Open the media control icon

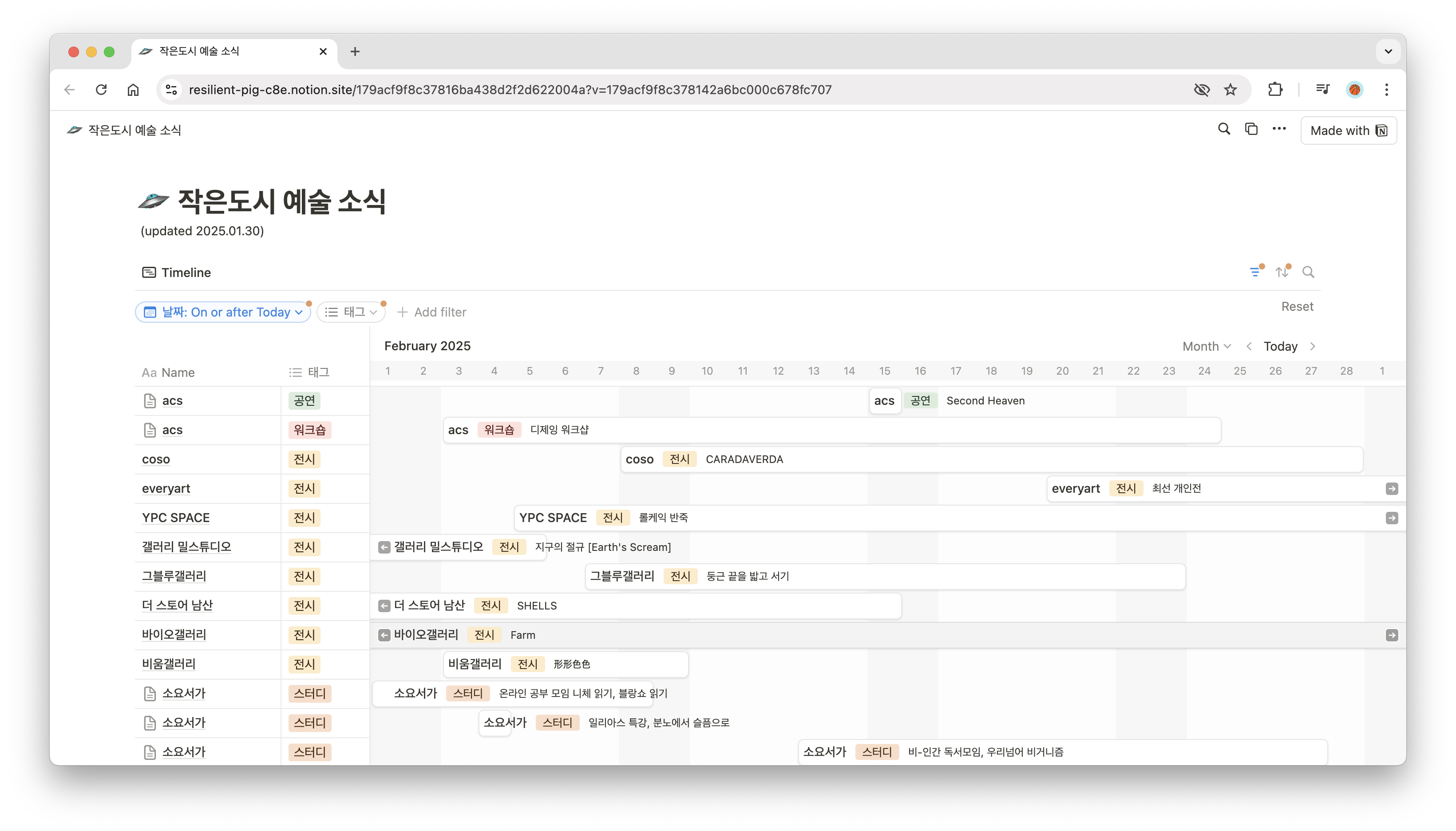tap(1322, 90)
